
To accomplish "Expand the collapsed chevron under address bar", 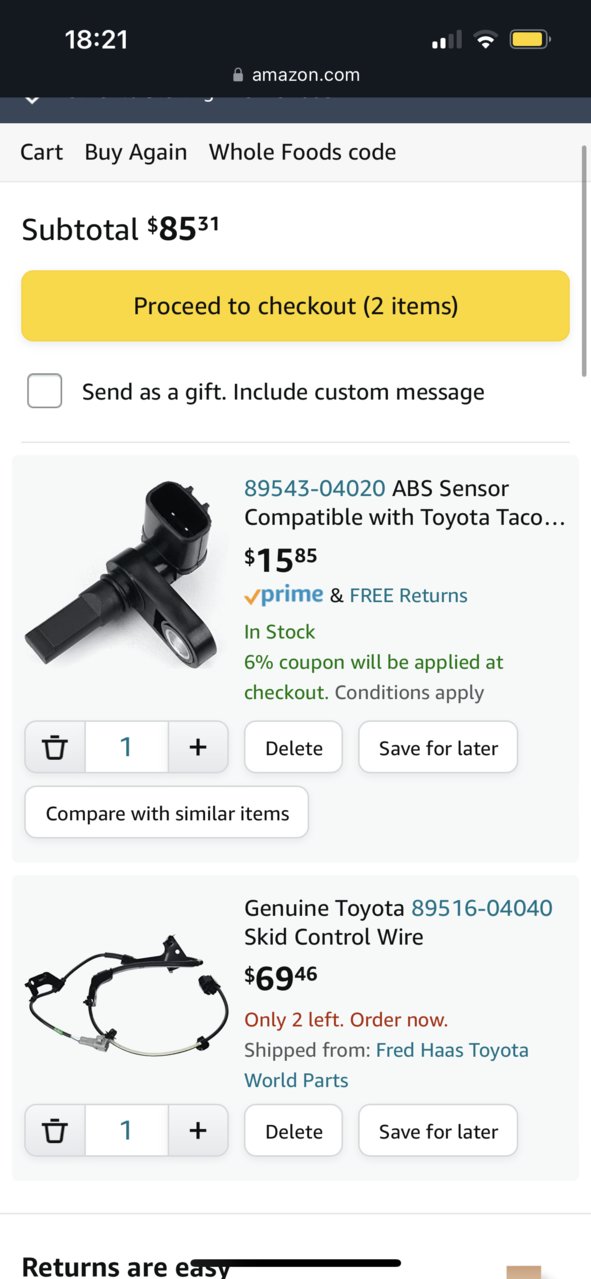I will coord(31,100).
